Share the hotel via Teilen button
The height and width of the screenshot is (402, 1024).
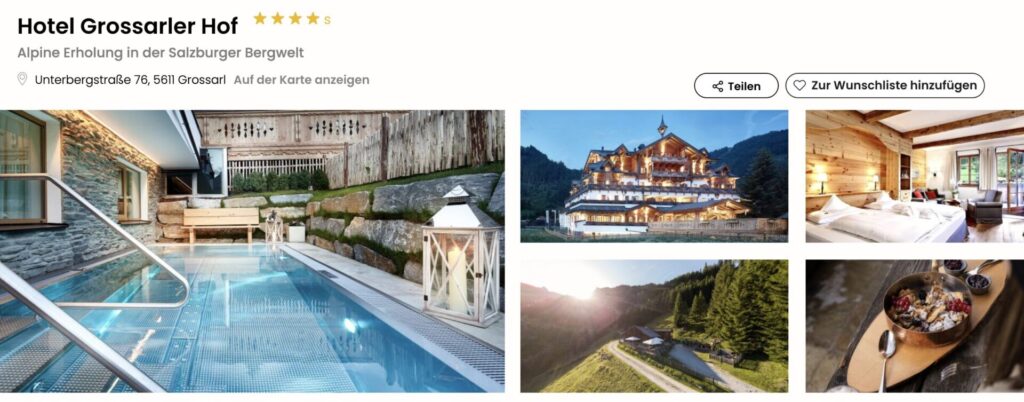736,85
